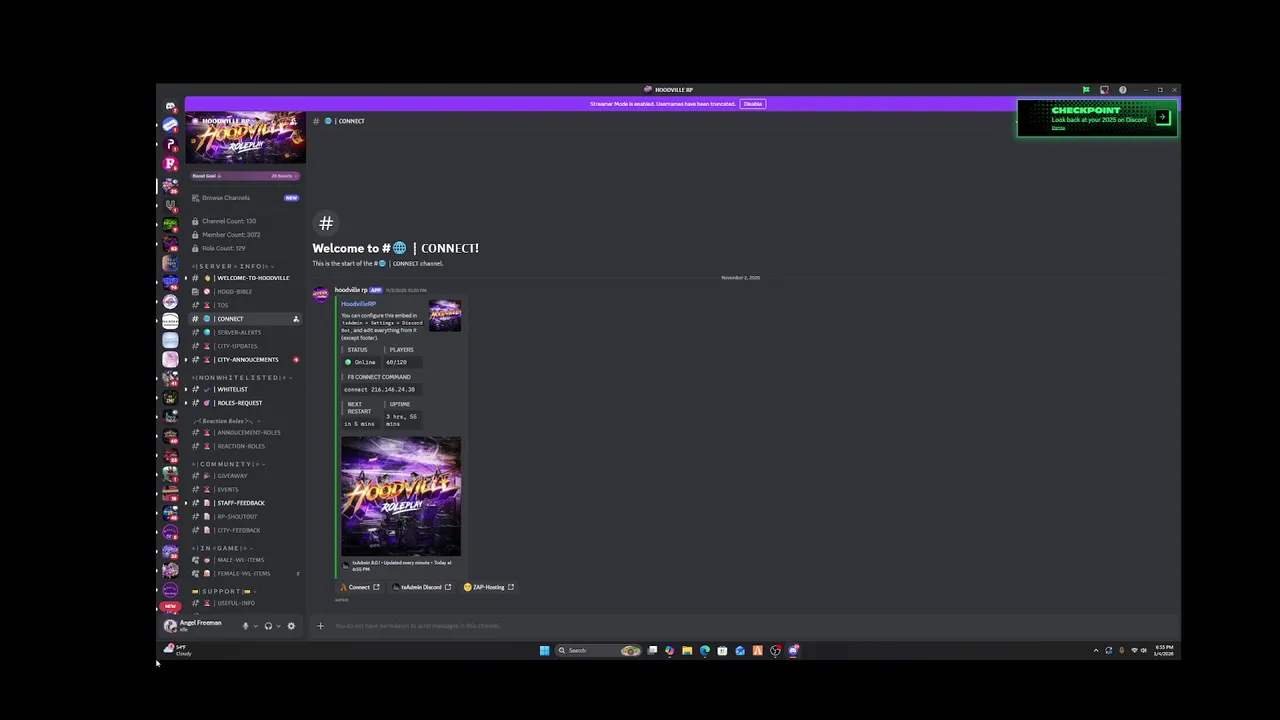
Task: Open the large Hoodville Roleplay embed image
Action: click(401, 496)
